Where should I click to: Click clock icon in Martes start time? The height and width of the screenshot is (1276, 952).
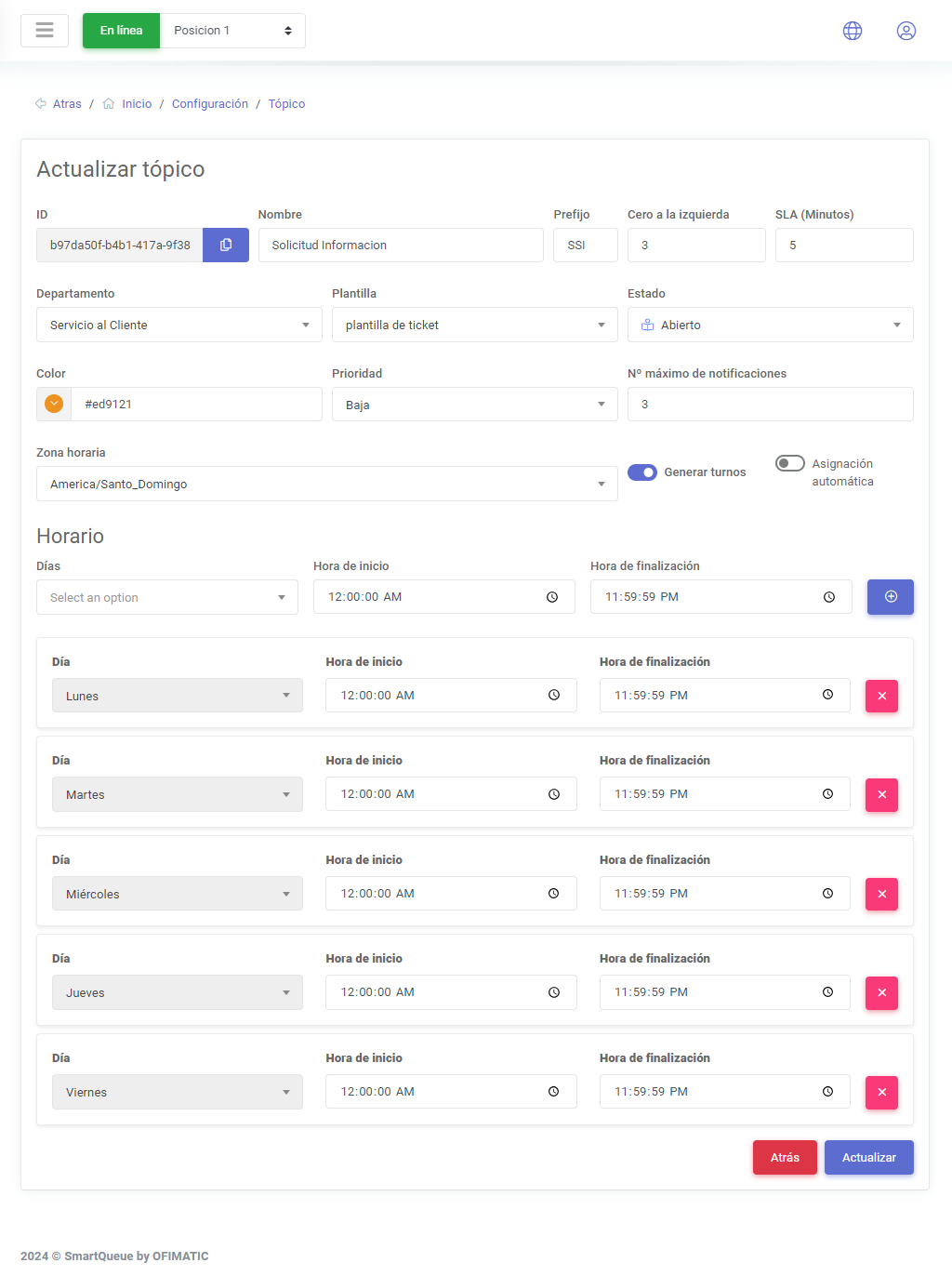point(553,794)
